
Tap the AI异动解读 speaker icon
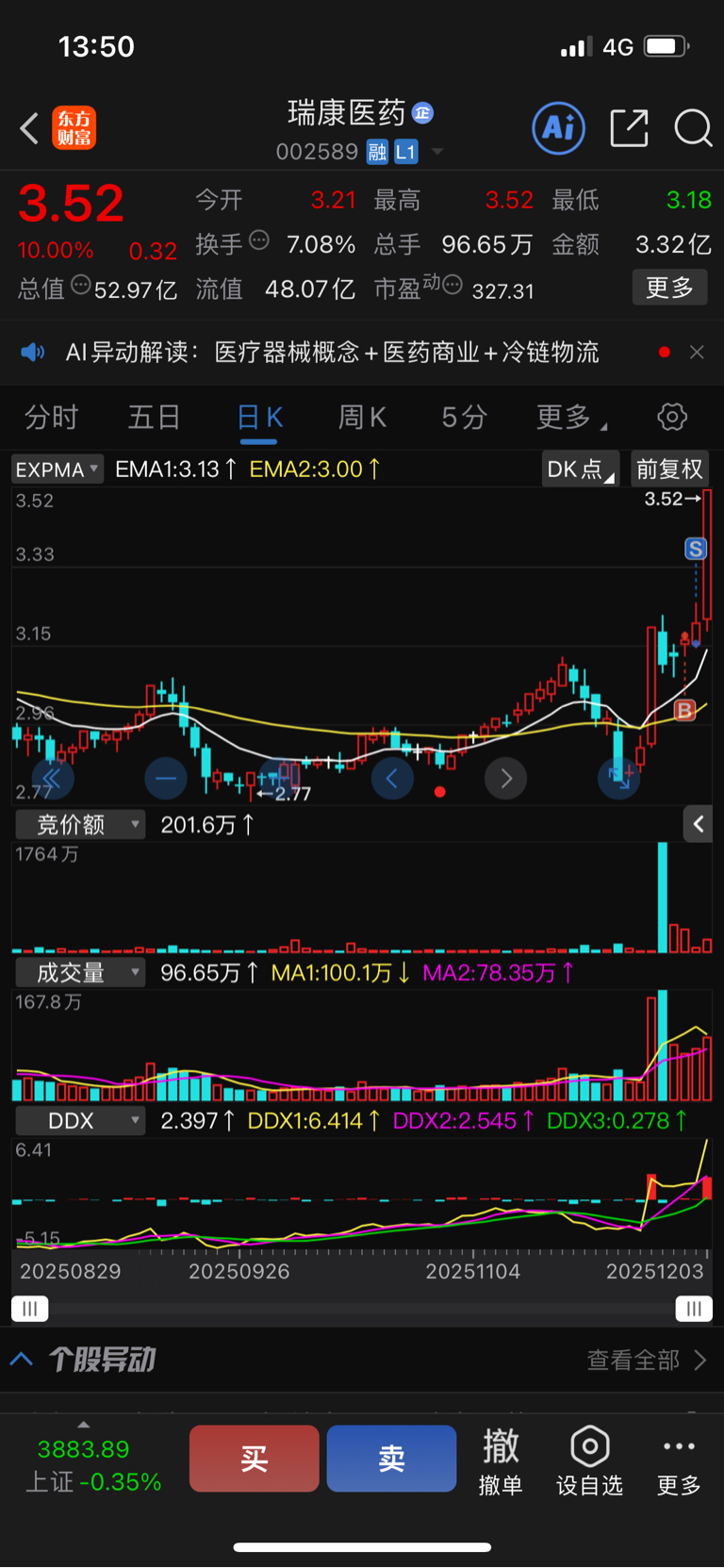[33, 353]
